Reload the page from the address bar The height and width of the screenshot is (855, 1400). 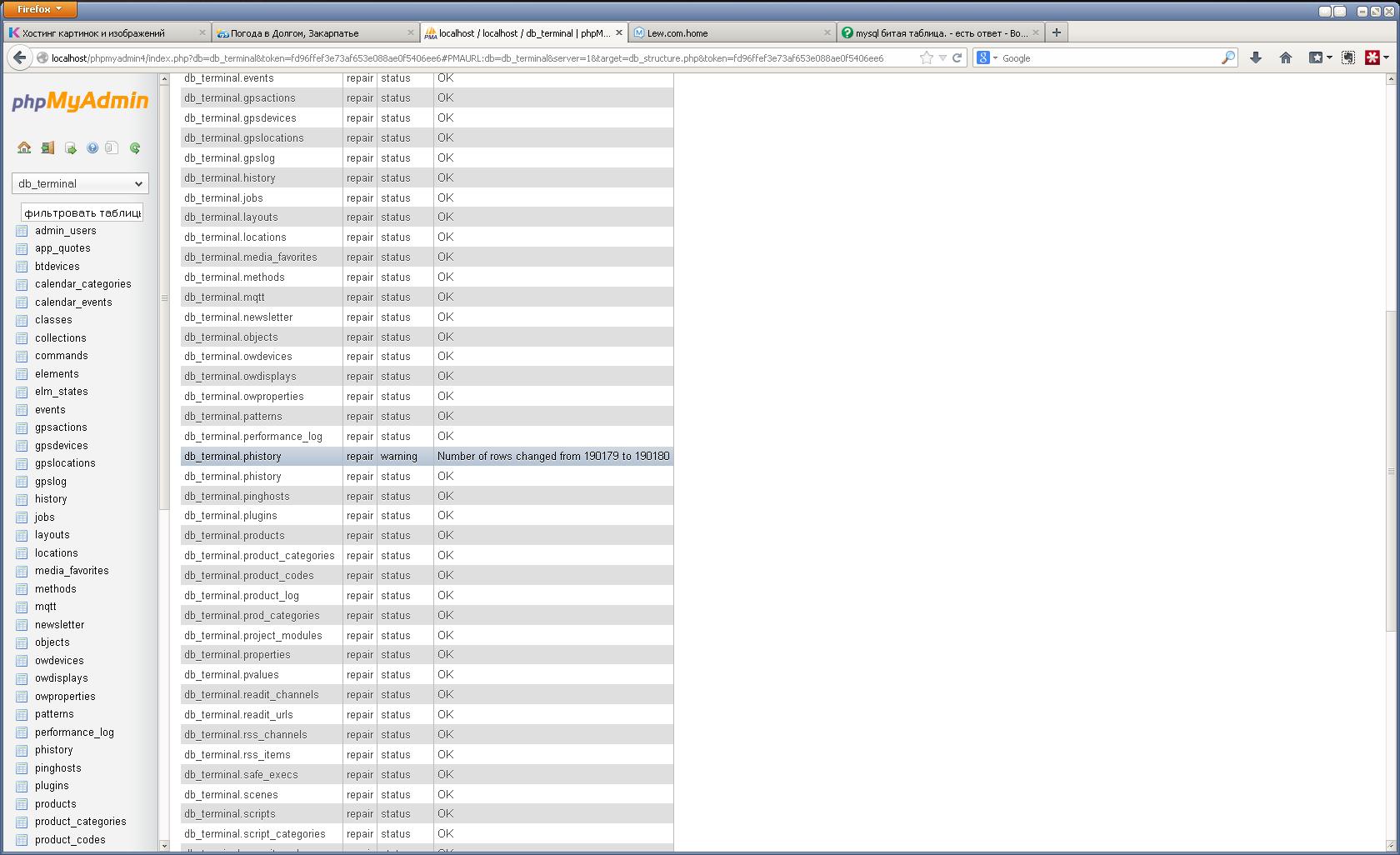tap(957, 57)
